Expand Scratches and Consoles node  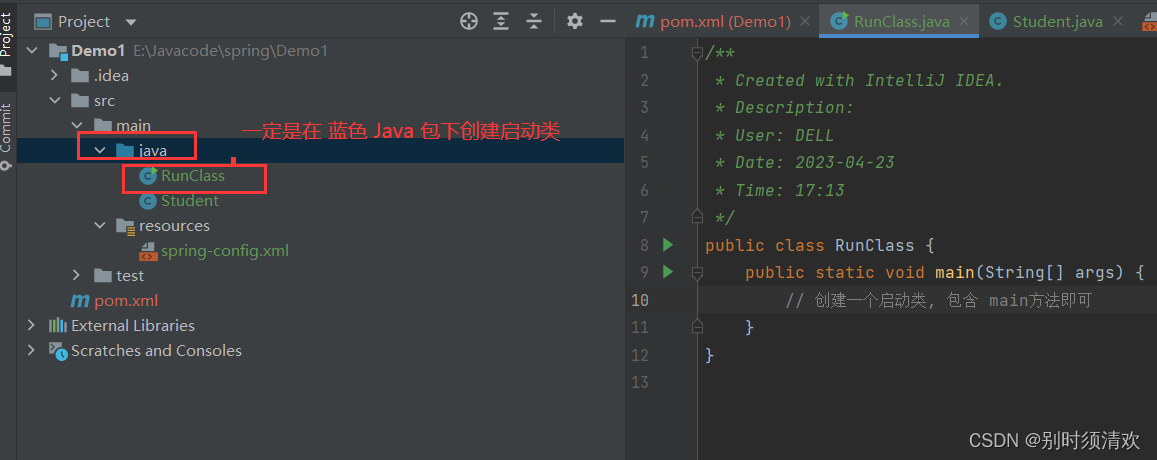pos(31,350)
